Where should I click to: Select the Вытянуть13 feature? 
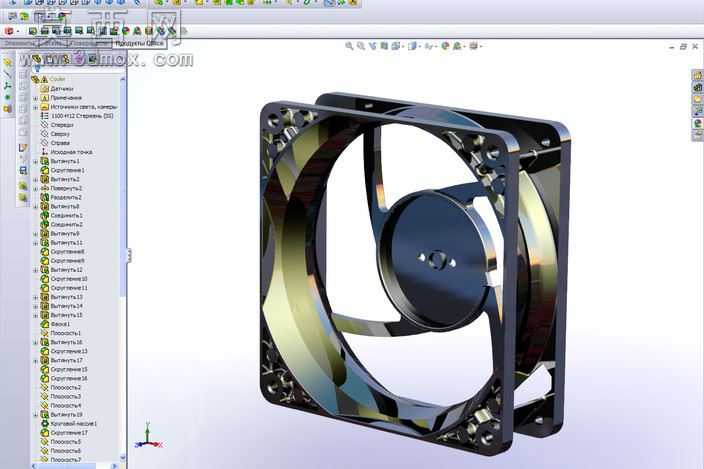click(x=62, y=297)
